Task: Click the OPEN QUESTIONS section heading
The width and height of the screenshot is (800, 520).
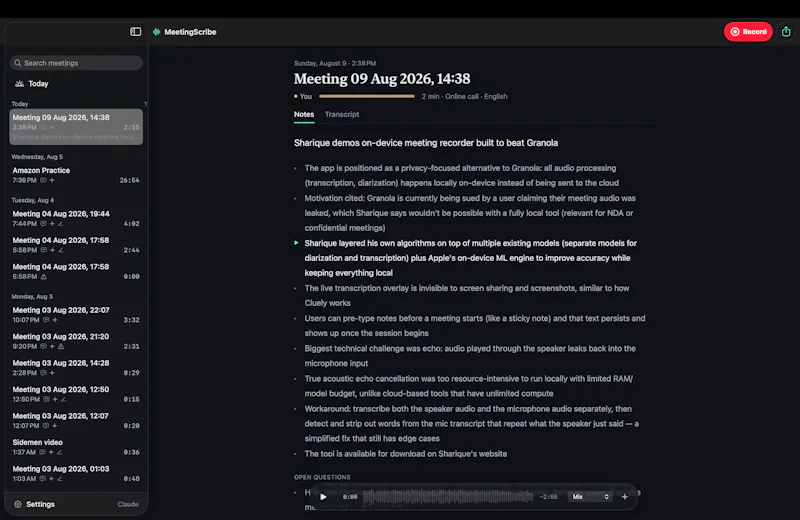Action: coord(322,477)
